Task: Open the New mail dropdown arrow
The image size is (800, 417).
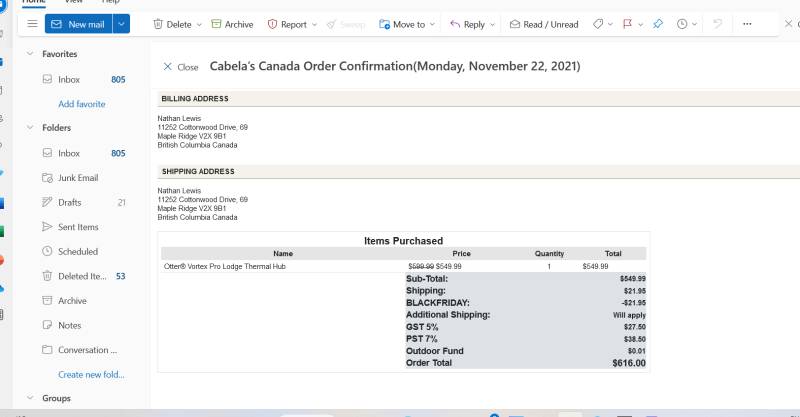Action: (x=121, y=24)
